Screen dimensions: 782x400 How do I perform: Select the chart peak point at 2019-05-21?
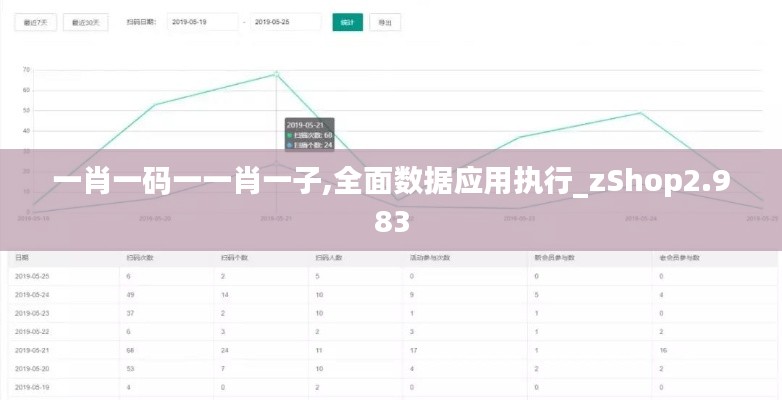[276, 74]
